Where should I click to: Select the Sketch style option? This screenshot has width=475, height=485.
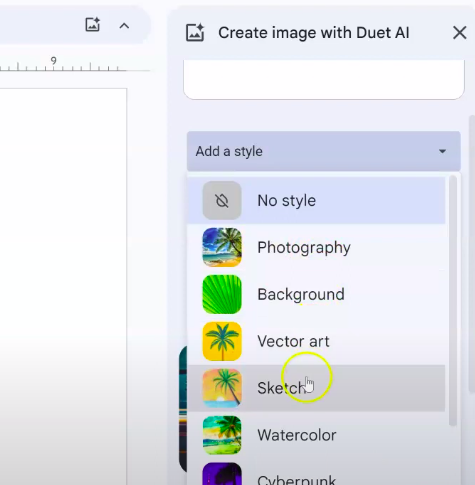[316, 388]
